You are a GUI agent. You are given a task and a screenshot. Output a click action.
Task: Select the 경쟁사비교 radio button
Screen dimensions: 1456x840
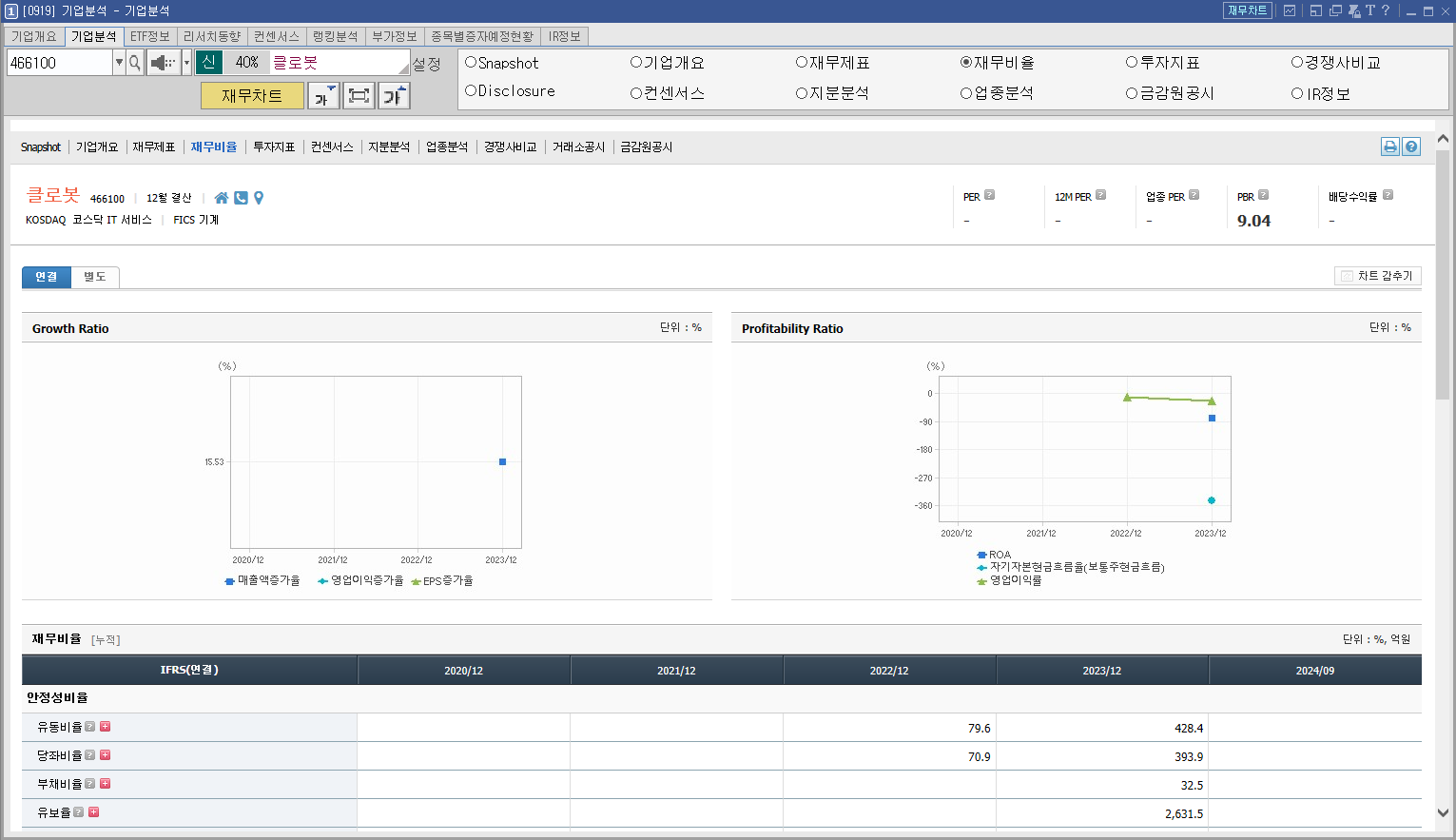click(x=1296, y=62)
